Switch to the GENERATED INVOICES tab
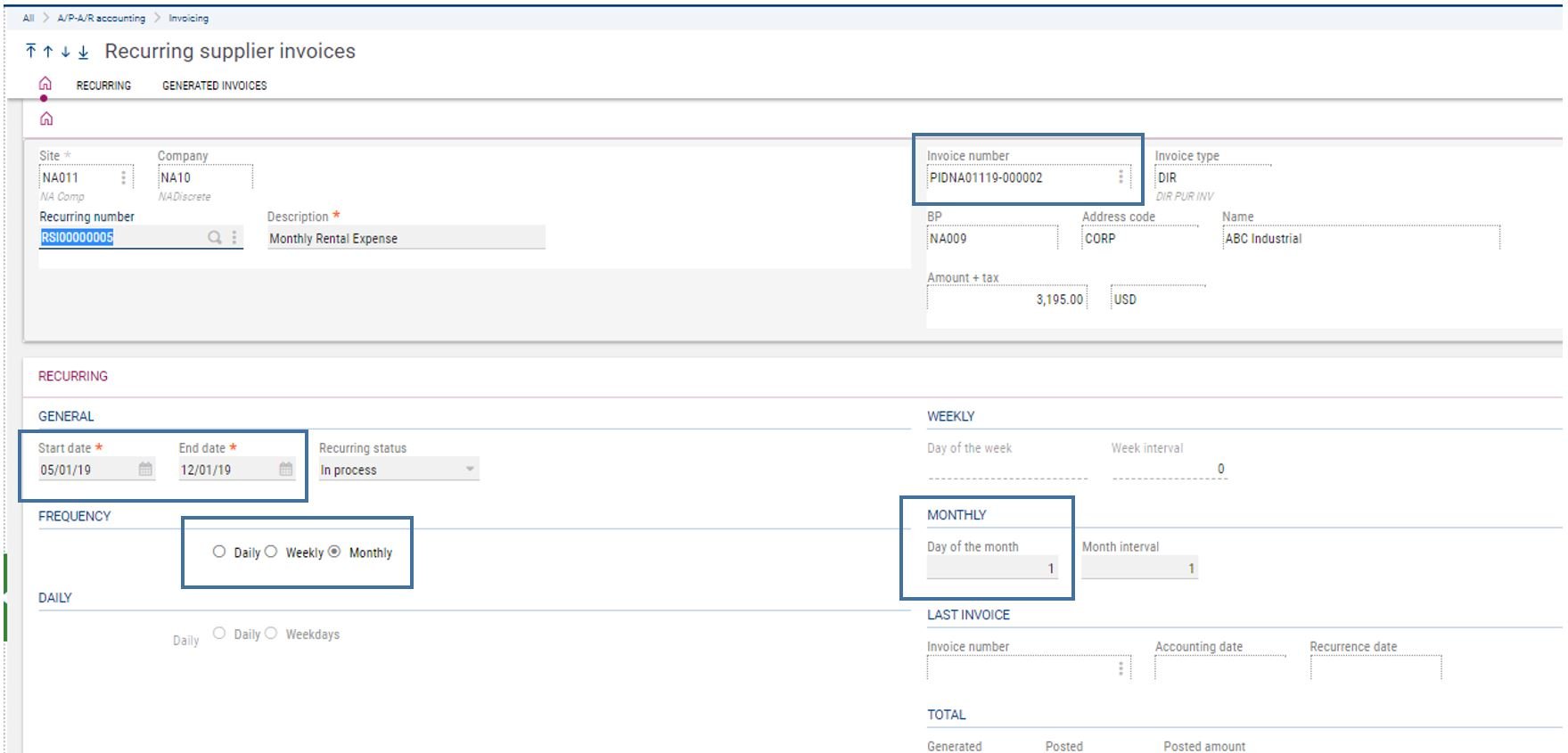1568x753 pixels. (214, 86)
